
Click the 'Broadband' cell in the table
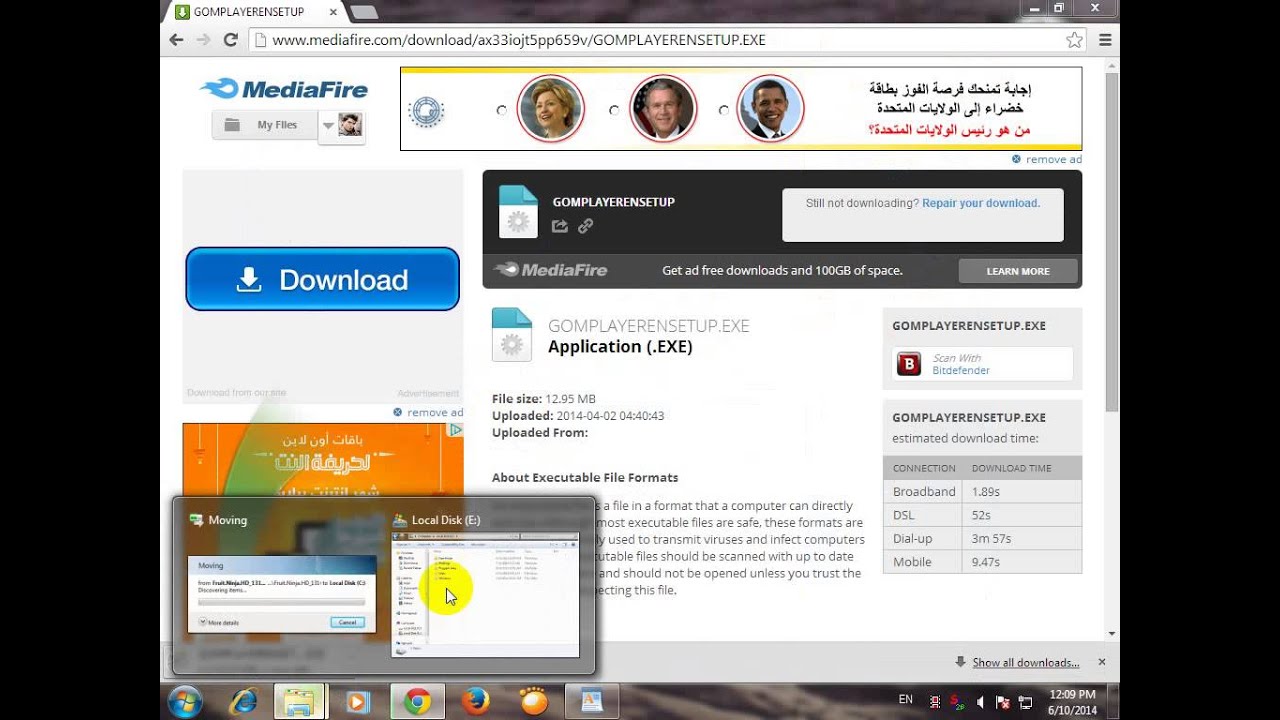pos(924,491)
